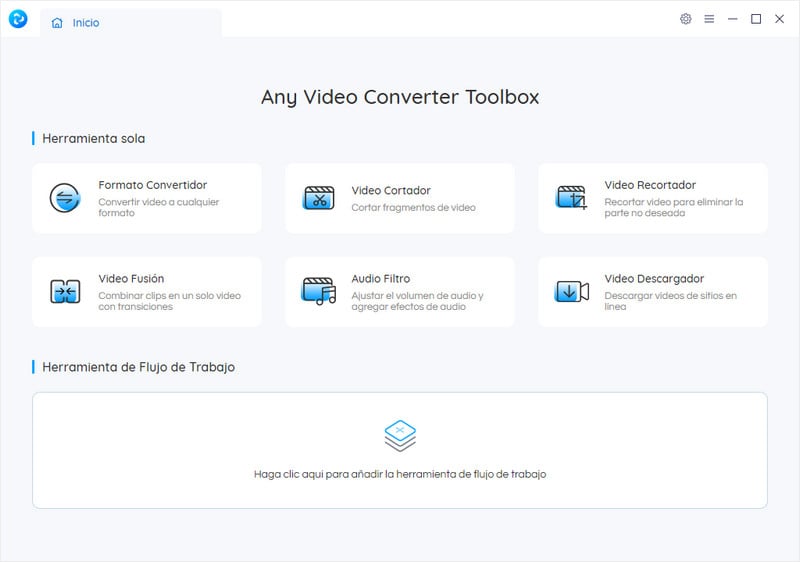Click the Video Recortador crop icon
The image size is (800, 562).
pos(571,198)
